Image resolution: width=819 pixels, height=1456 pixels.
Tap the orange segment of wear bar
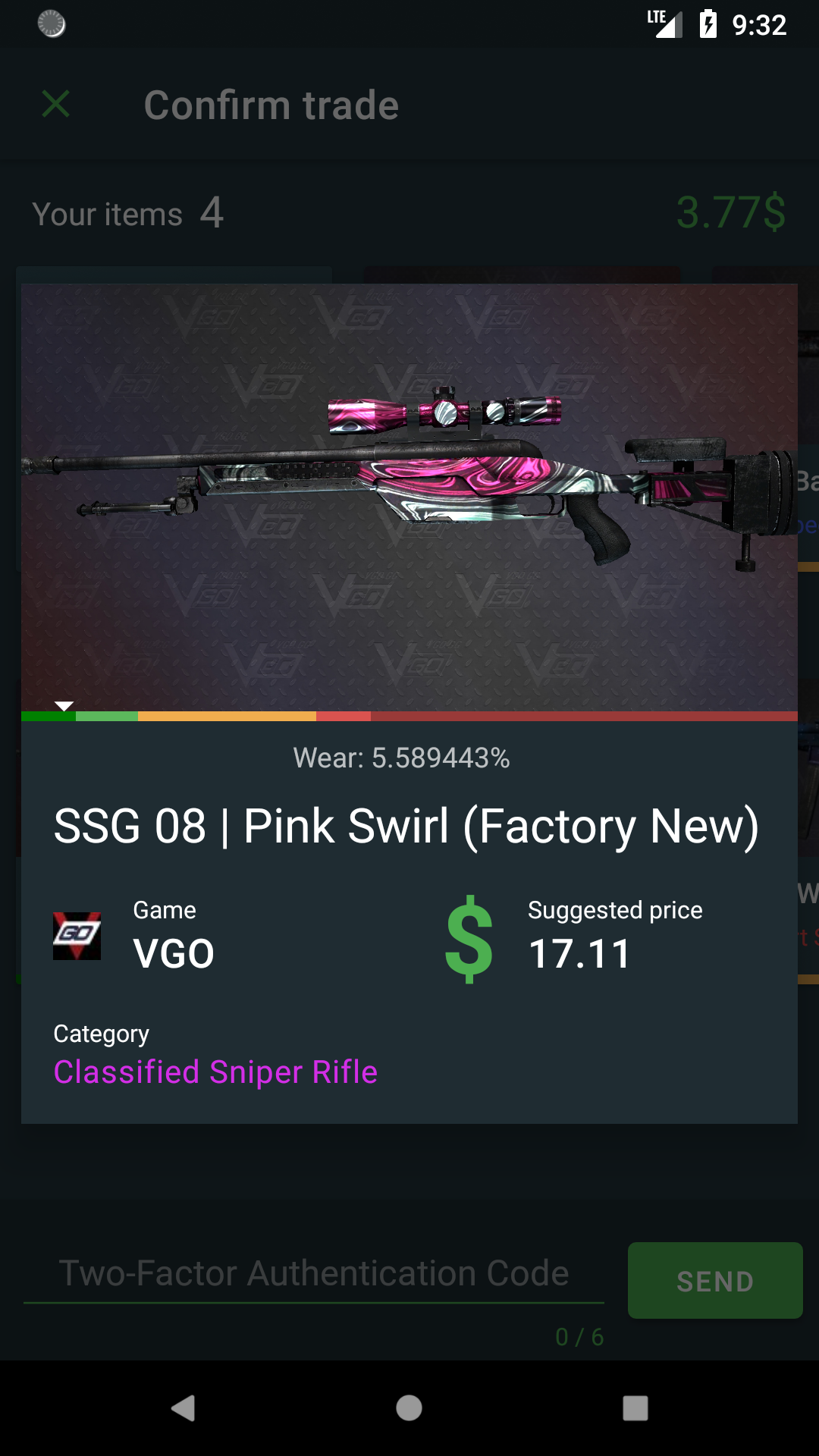[x=227, y=716]
